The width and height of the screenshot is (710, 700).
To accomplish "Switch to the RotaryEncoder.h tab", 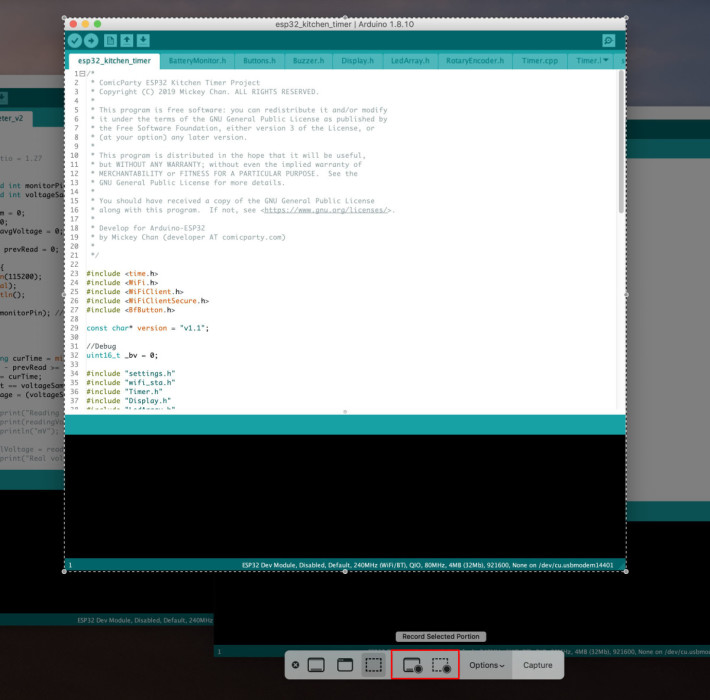I will coord(475,61).
